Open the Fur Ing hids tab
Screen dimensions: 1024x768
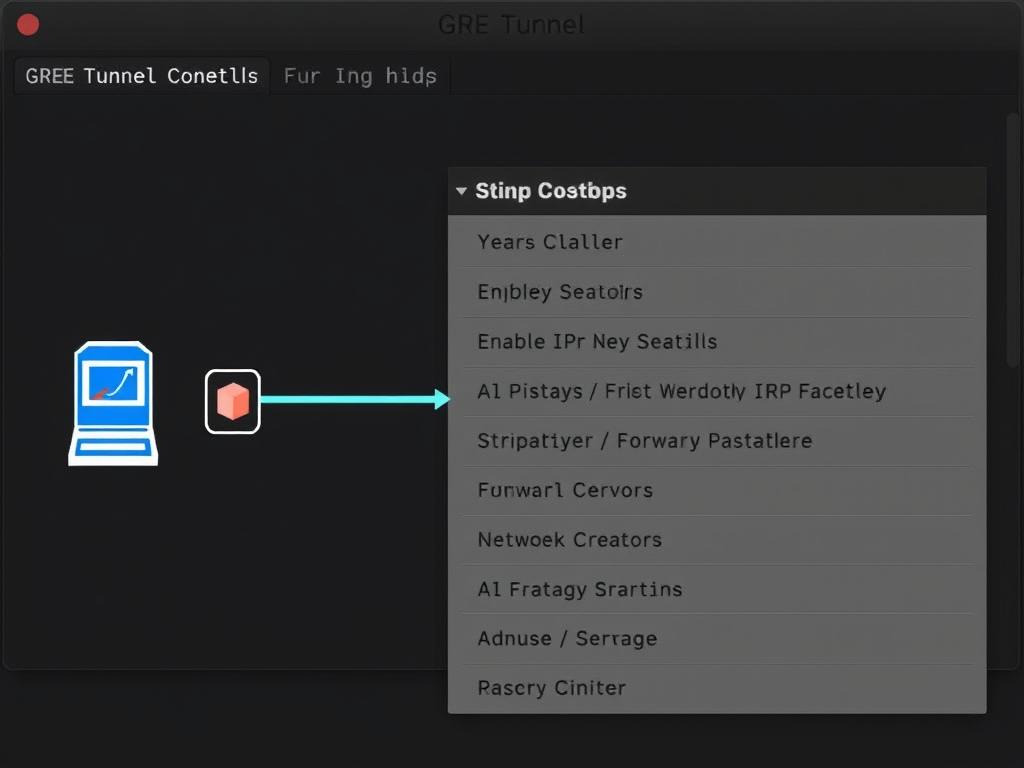pyautogui.click(x=359, y=75)
